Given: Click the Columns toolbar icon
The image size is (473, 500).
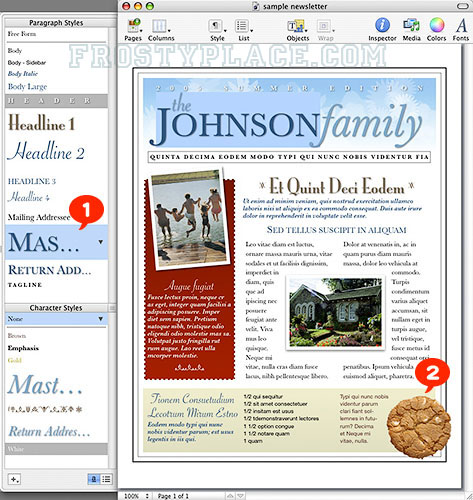Looking at the screenshot, I should (x=161, y=30).
